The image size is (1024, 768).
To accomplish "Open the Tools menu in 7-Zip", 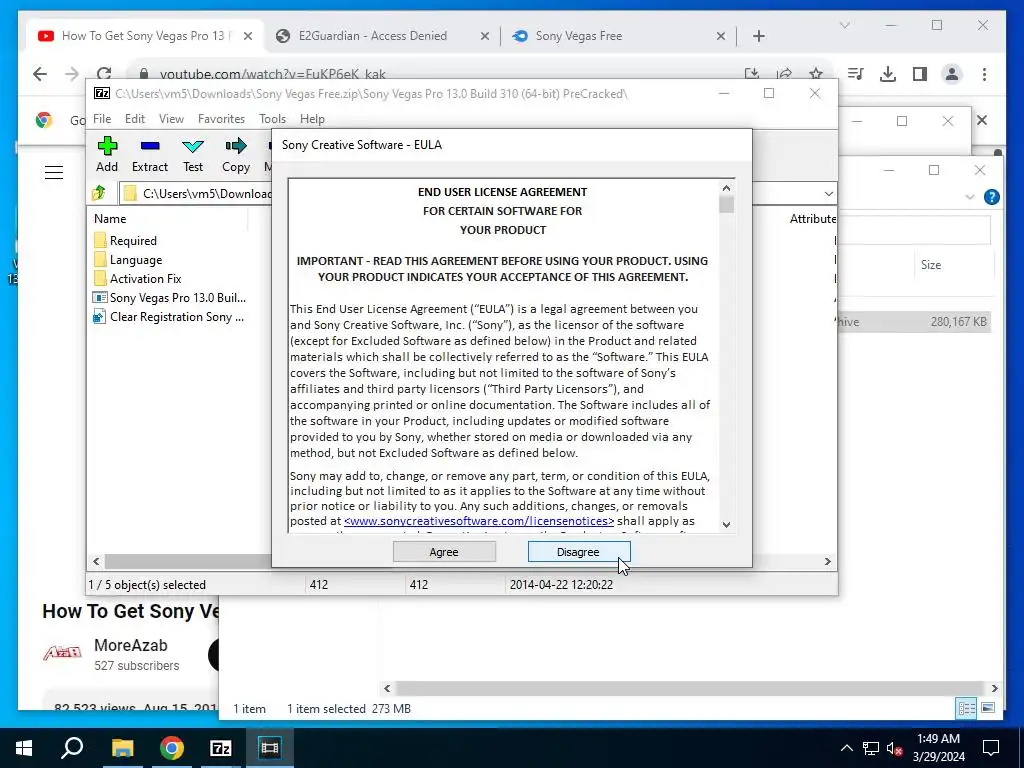I will tap(272, 119).
